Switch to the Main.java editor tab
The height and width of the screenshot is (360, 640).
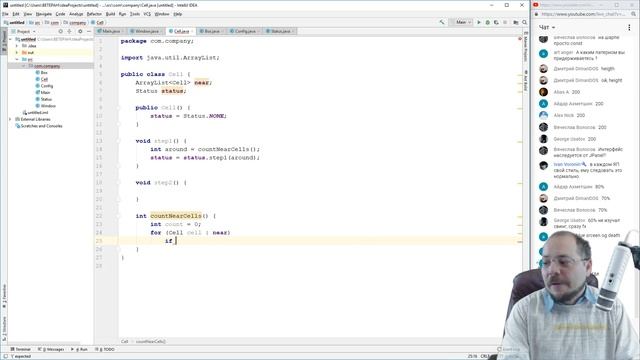click(109, 31)
